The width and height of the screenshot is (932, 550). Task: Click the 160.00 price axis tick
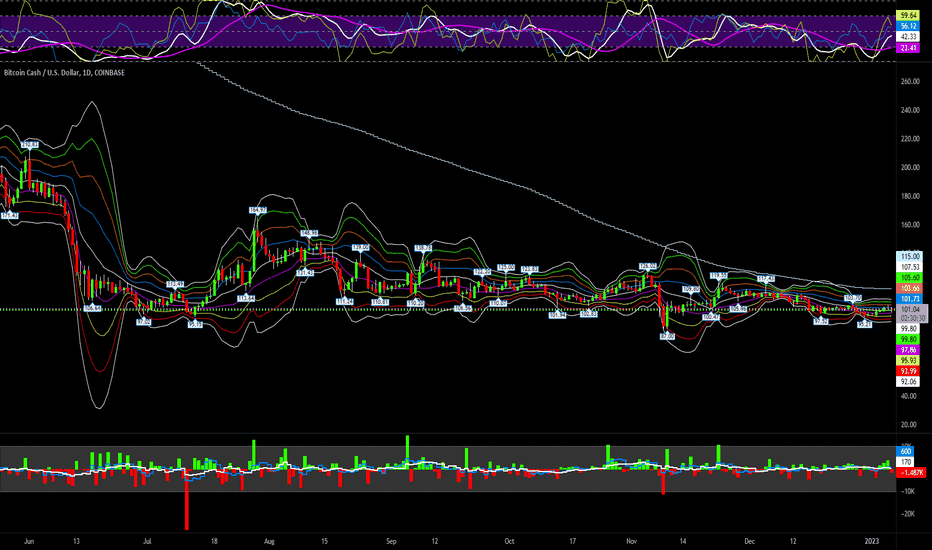(910, 225)
